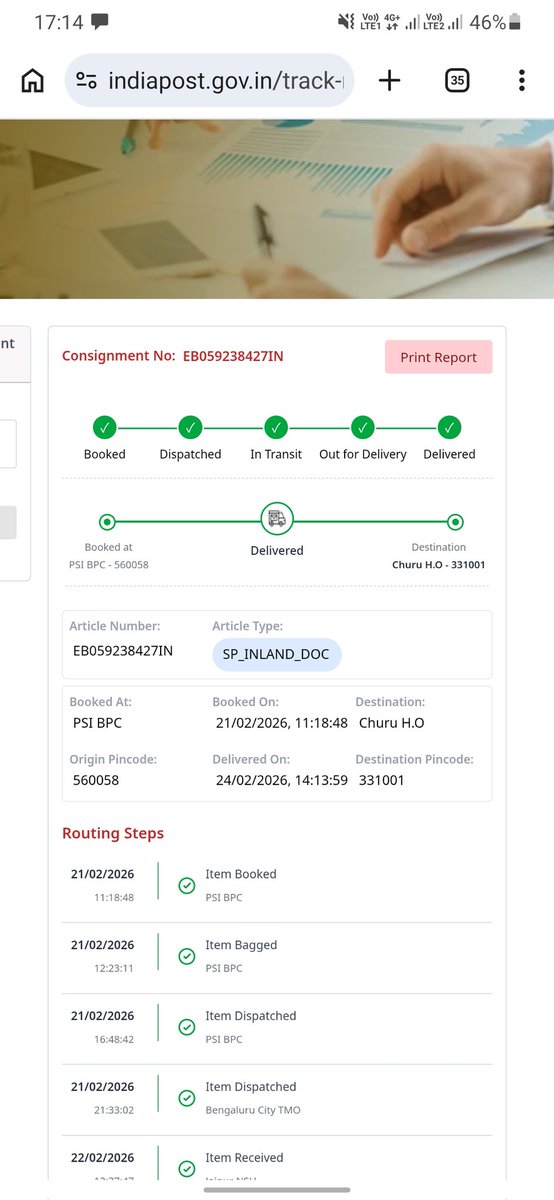This screenshot has height=1200, width=554.
Task: Tap the 21:33:02 timestamp
Action: pyautogui.click(x=114, y=1110)
